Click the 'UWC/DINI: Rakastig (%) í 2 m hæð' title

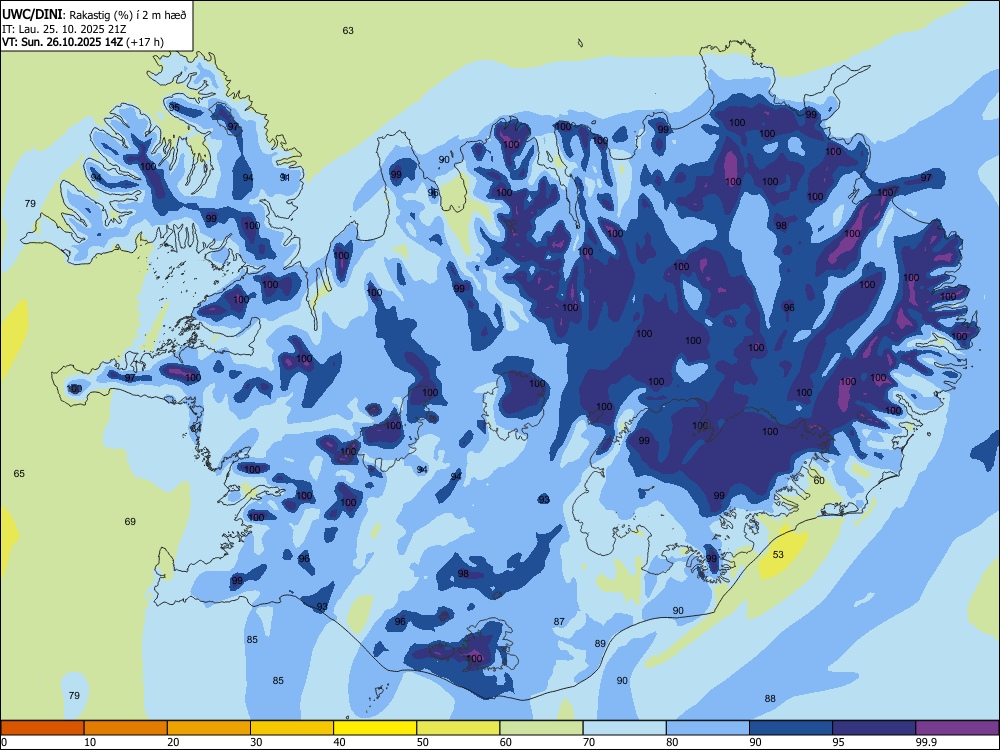click(x=94, y=15)
